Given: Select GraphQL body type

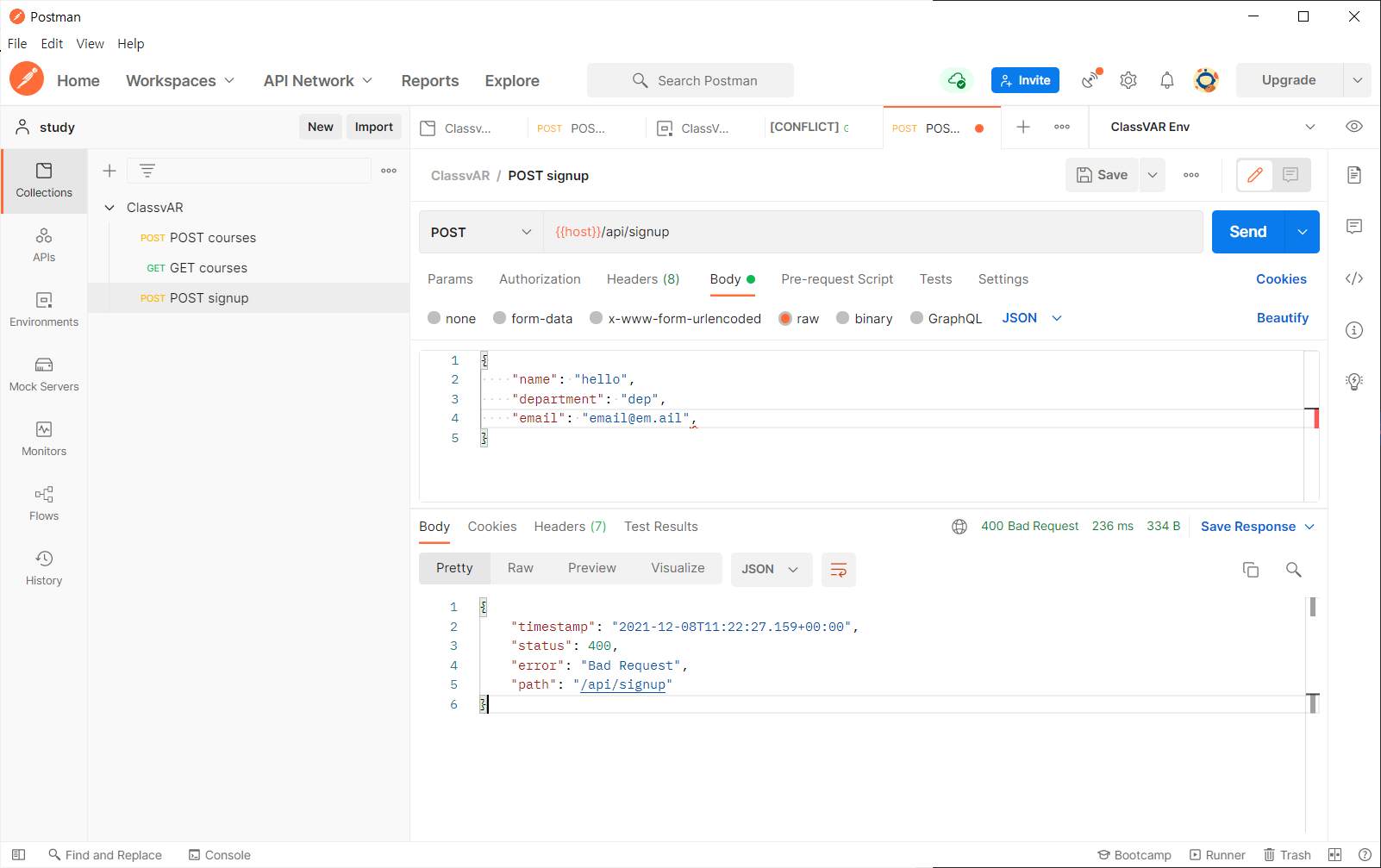Looking at the screenshot, I should (917, 318).
